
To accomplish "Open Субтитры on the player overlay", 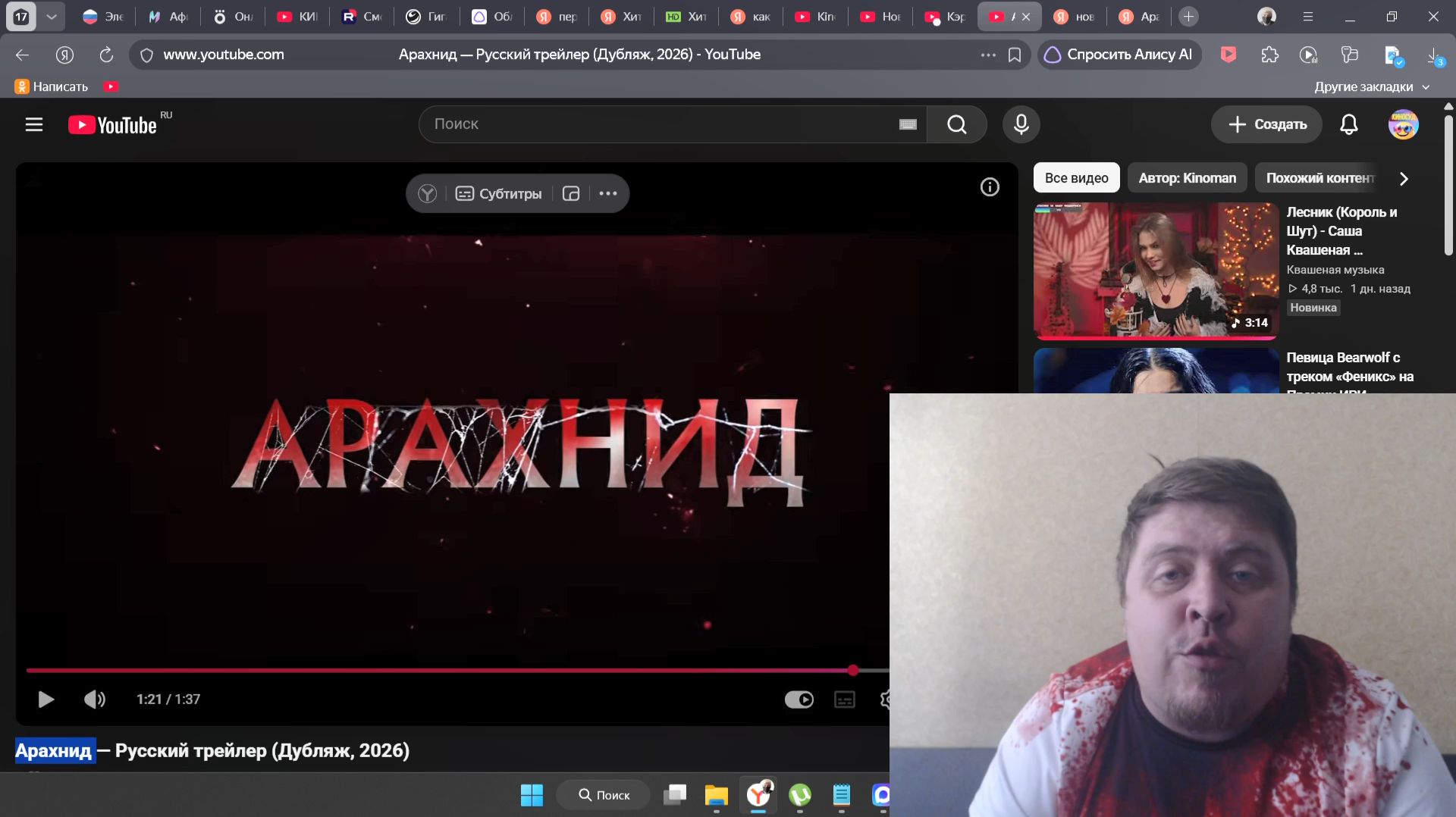I will [498, 194].
